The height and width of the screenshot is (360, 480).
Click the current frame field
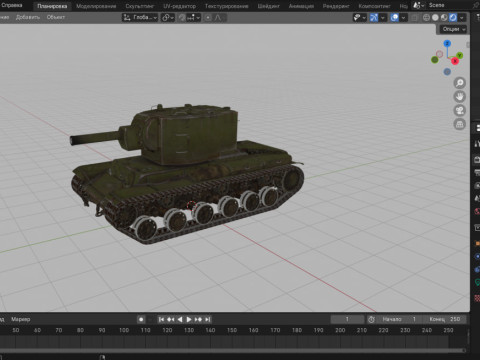(x=347, y=319)
